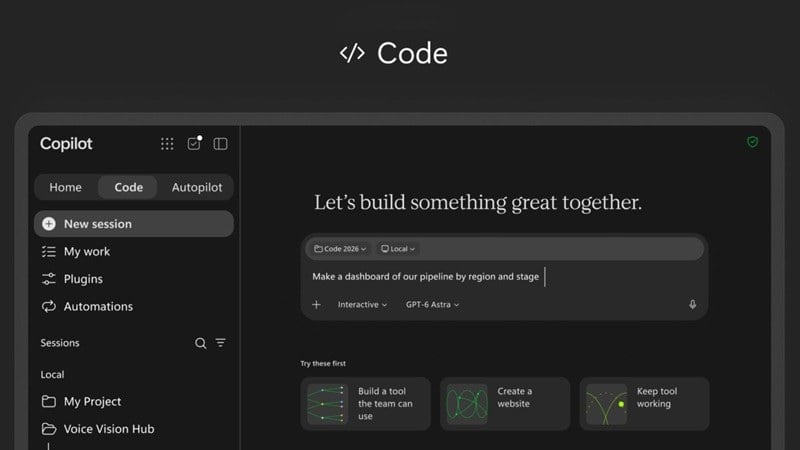Open the Local environment dropdown
Viewport: 800px width, 450px height.
[398, 249]
